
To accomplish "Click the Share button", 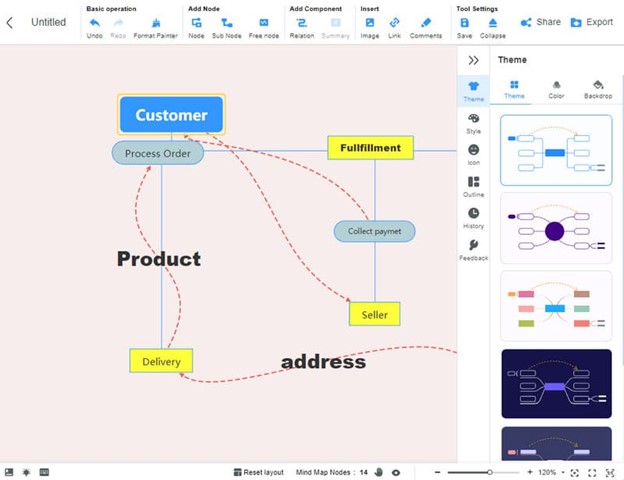I will [x=541, y=22].
